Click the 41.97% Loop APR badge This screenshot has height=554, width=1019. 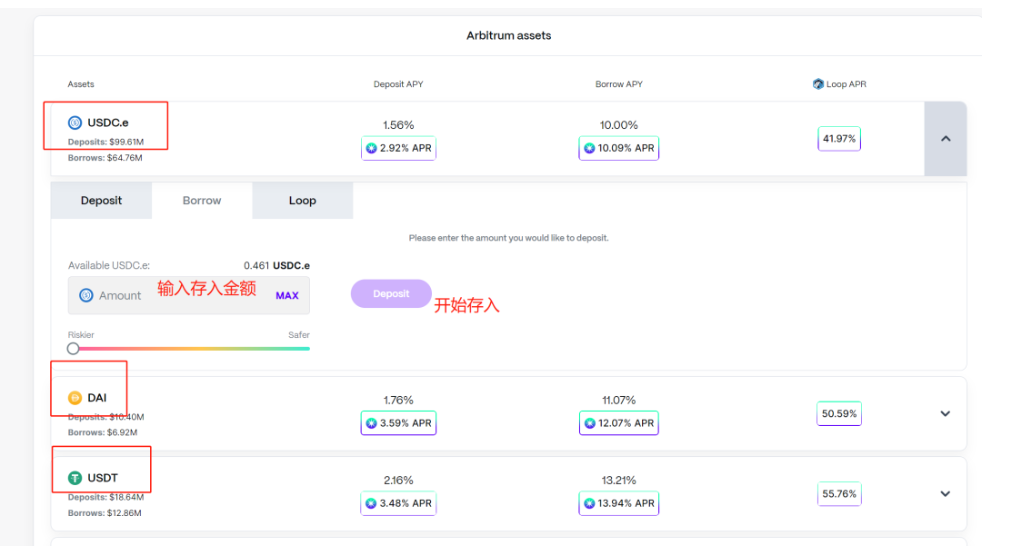[839, 138]
